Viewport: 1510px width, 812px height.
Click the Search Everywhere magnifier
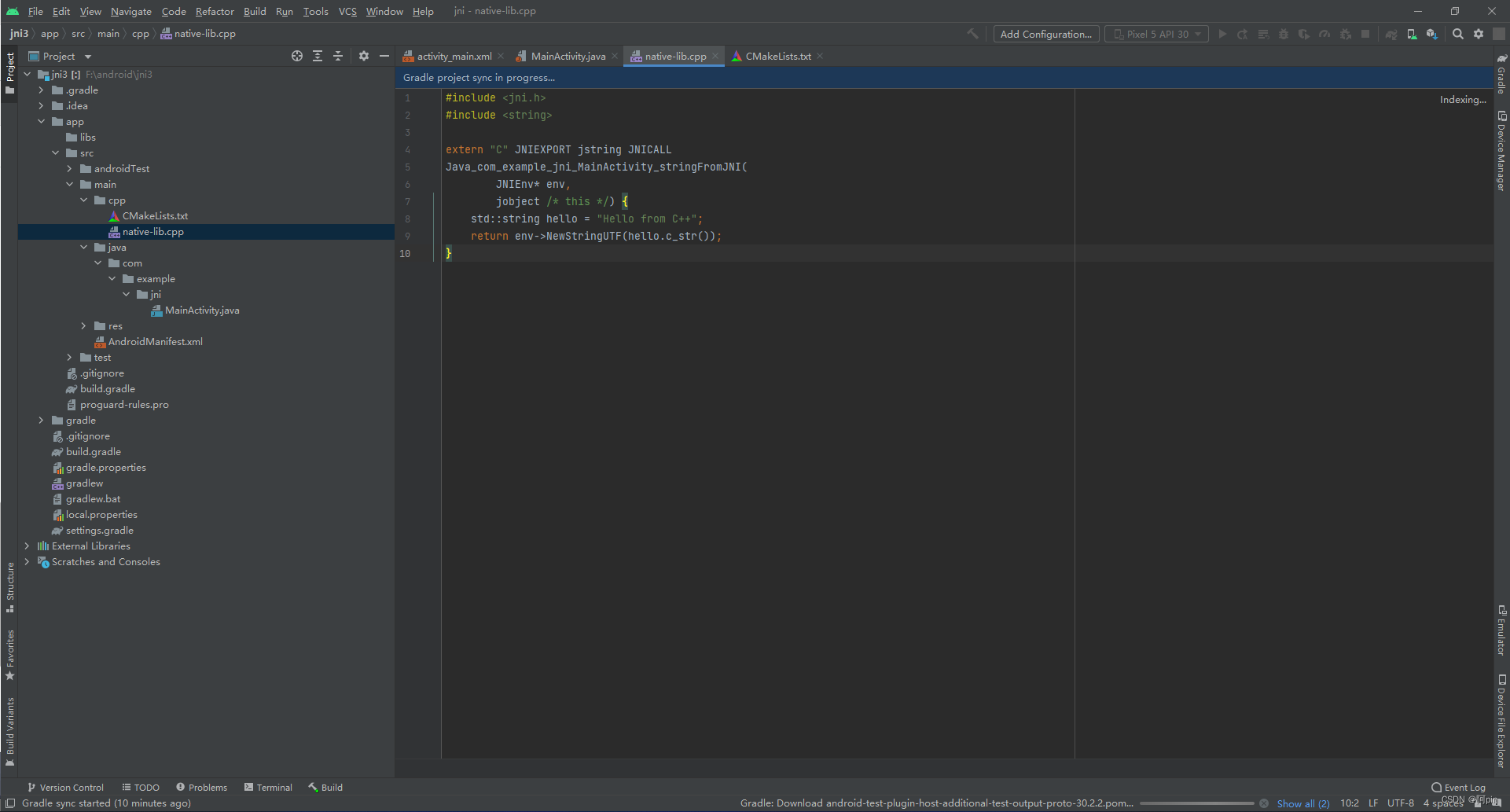tap(1458, 34)
